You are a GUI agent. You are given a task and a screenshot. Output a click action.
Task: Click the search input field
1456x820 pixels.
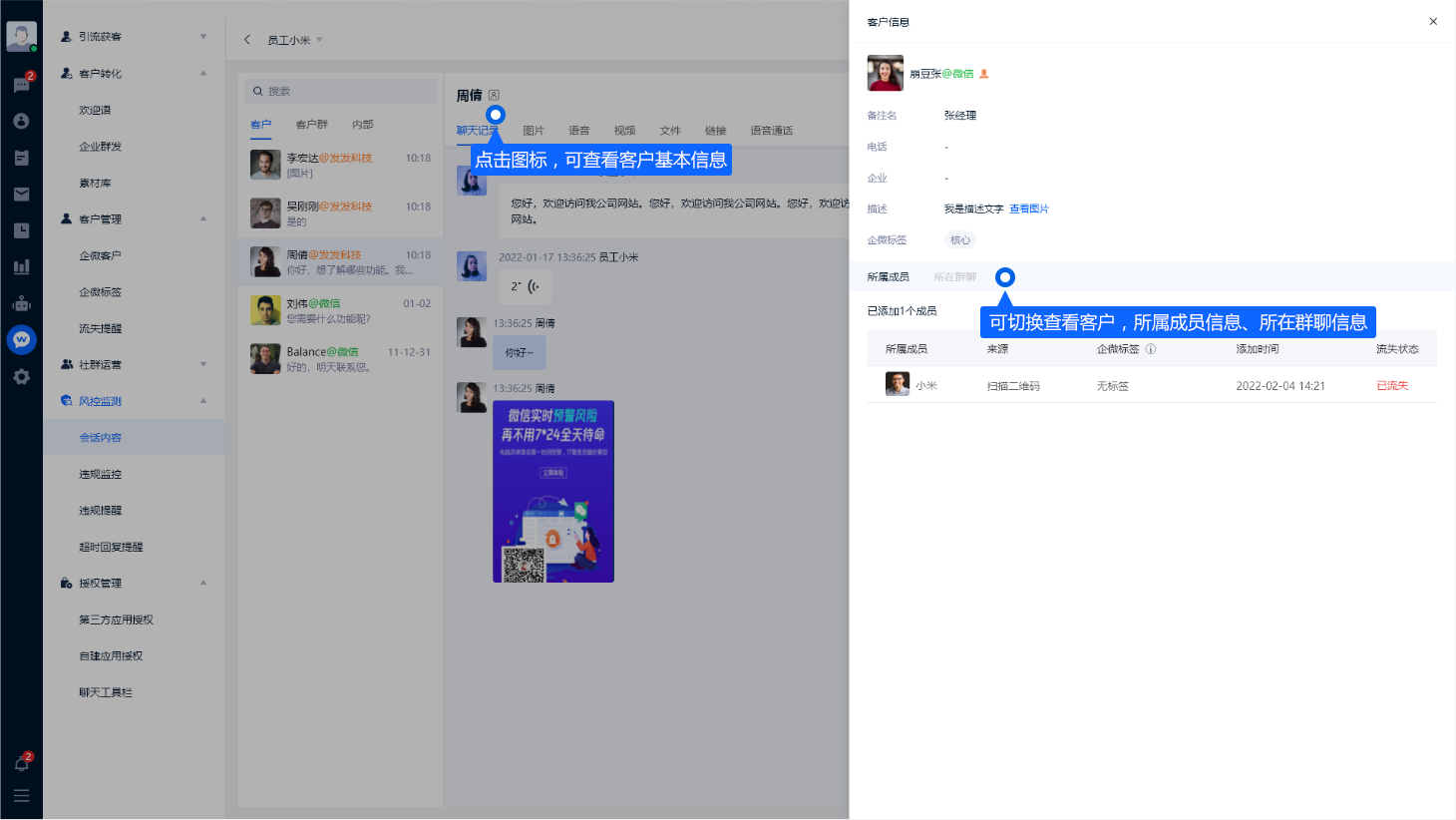click(x=341, y=91)
